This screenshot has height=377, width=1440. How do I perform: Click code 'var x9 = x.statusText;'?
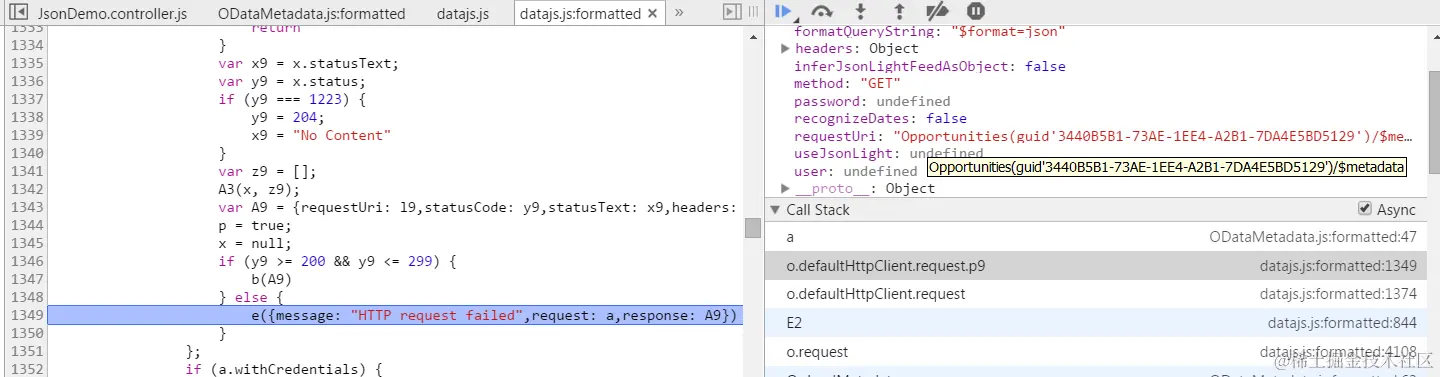[x=308, y=63]
